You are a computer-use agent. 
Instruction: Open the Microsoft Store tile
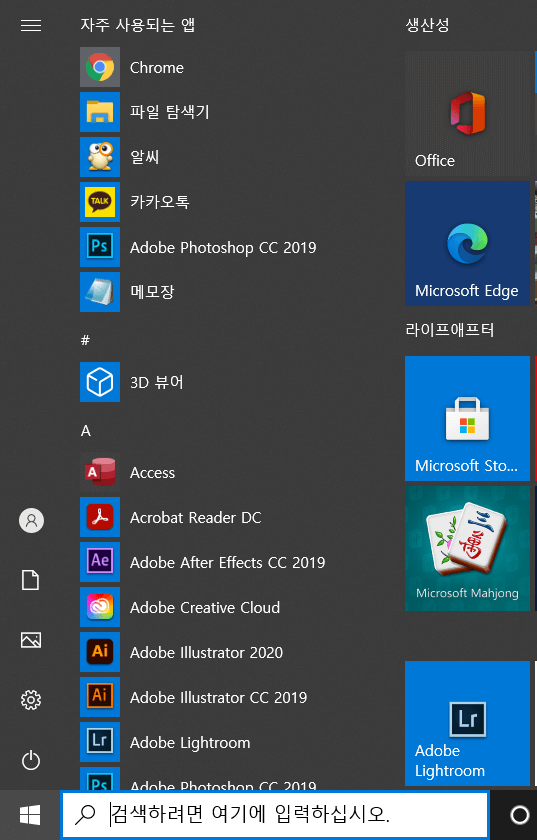(467, 418)
